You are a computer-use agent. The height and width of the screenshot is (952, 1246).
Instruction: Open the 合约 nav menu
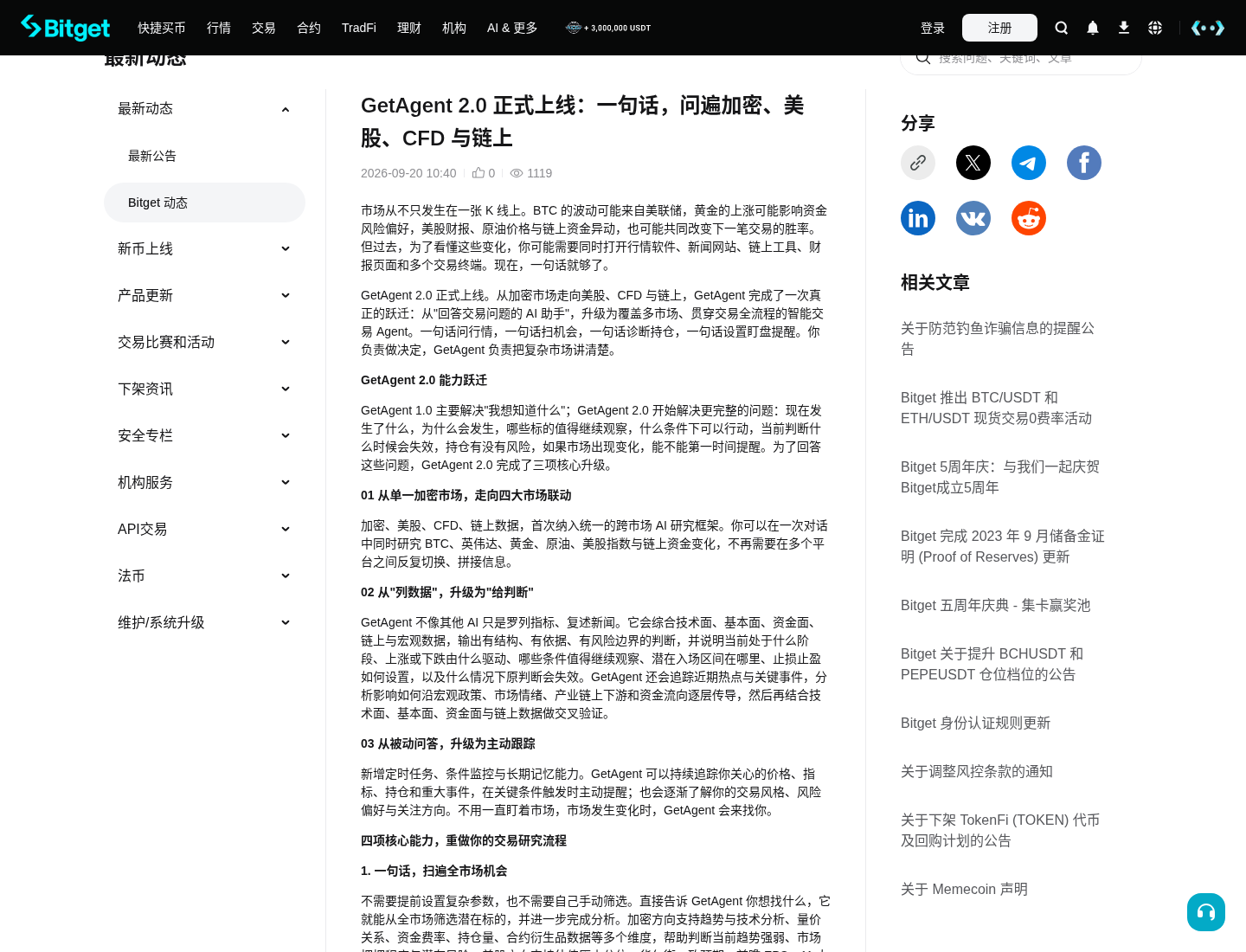[309, 28]
